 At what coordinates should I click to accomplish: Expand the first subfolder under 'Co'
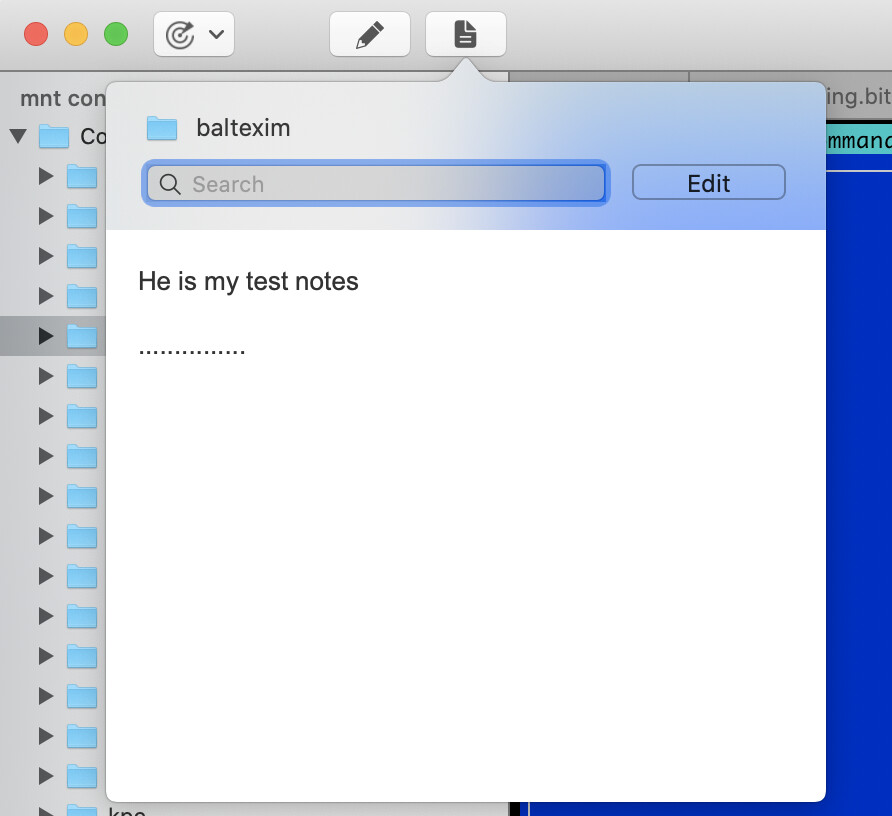(45, 176)
